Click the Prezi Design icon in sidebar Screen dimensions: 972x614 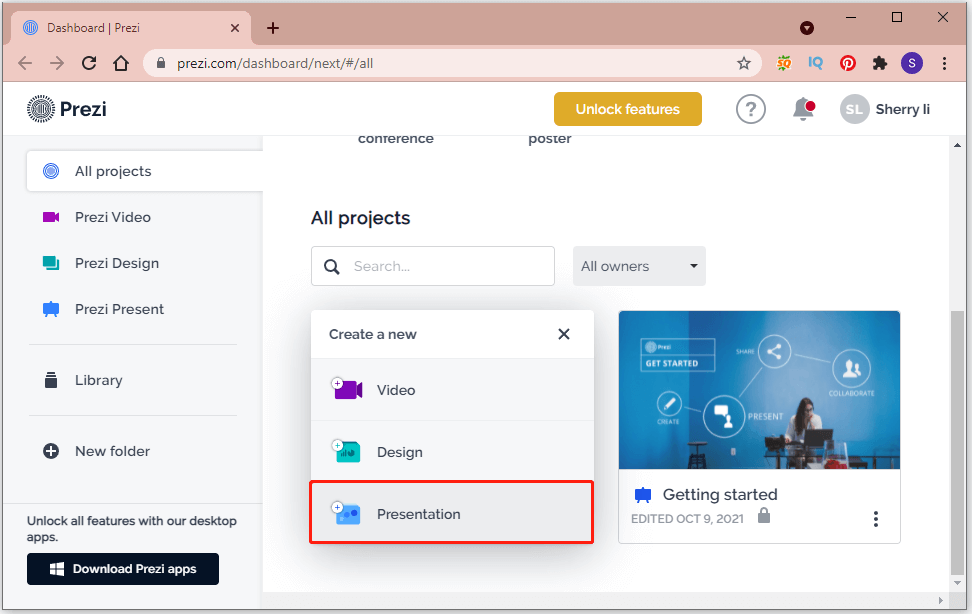pos(51,263)
